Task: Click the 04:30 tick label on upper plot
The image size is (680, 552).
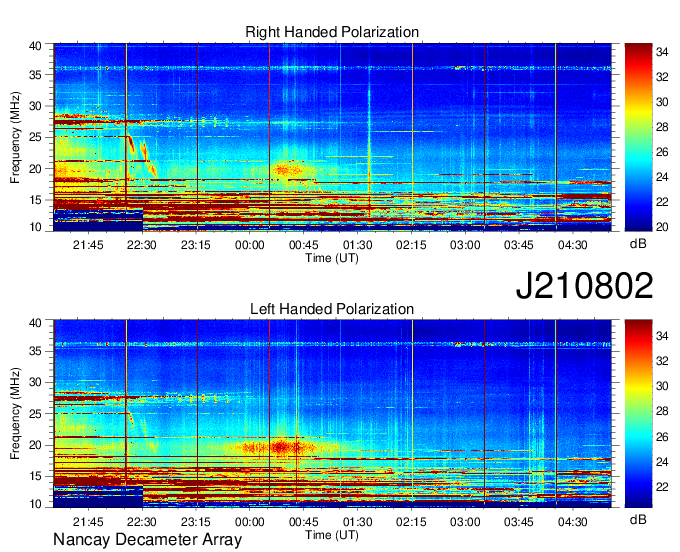Action: (x=572, y=245)
